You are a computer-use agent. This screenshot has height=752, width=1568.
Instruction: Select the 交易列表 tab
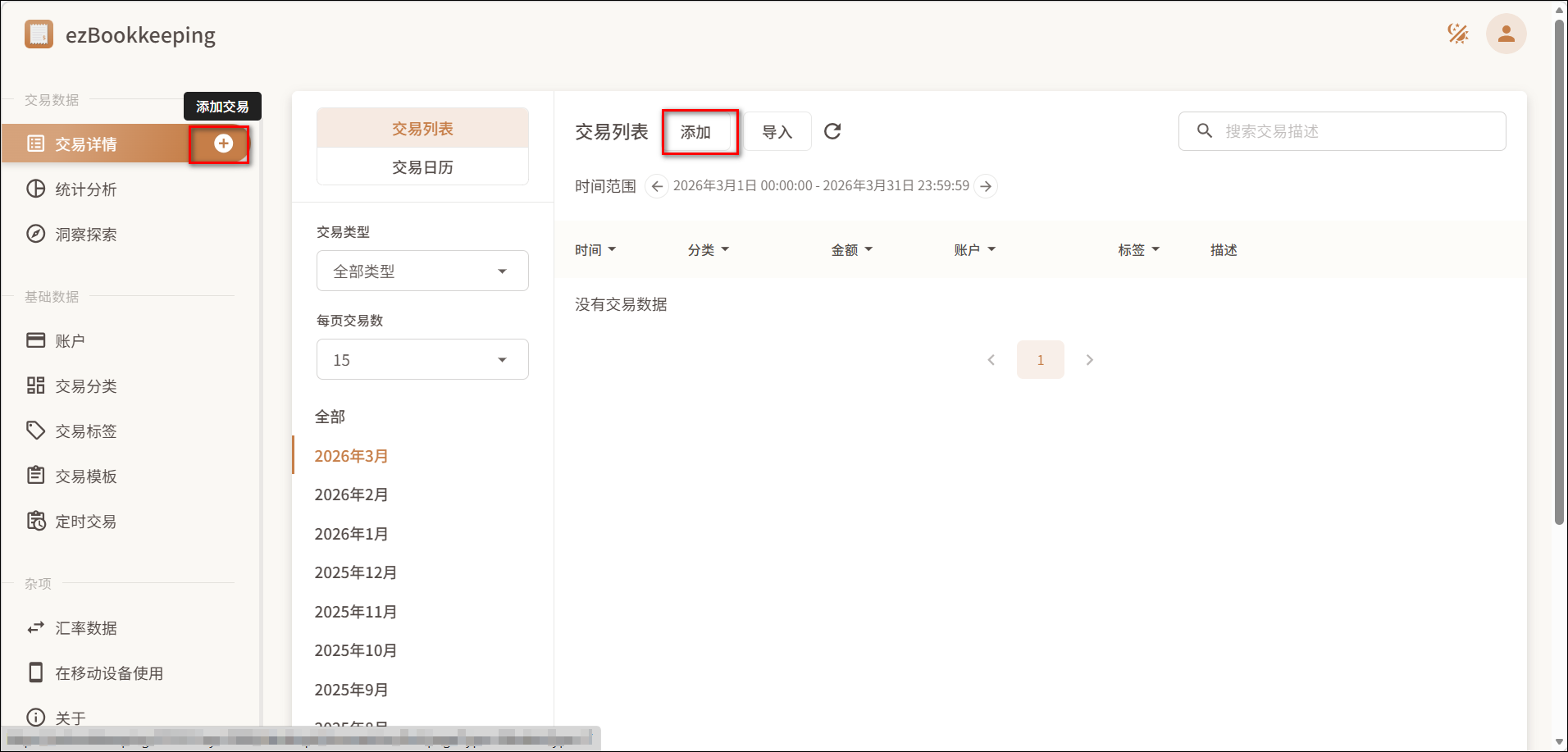(x=422, y=129)
